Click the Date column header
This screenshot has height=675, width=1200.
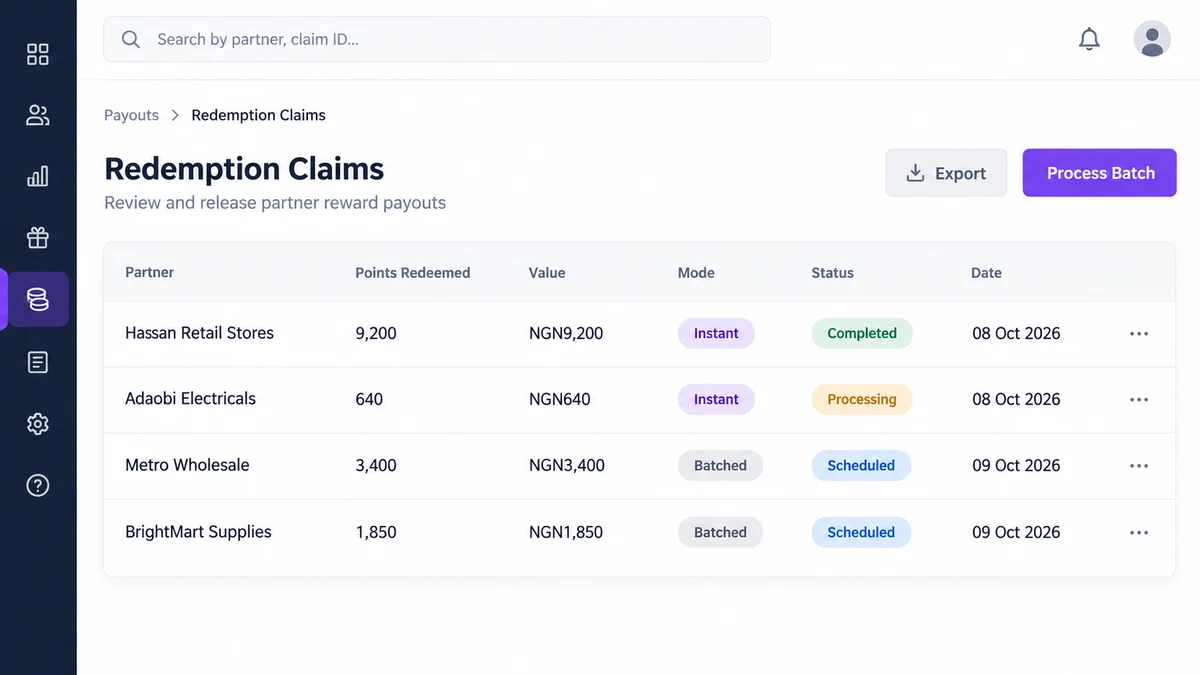tap(986, 273)
